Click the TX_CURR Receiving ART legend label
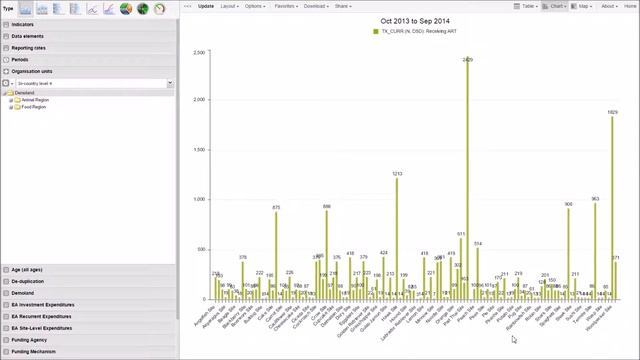 419,31
